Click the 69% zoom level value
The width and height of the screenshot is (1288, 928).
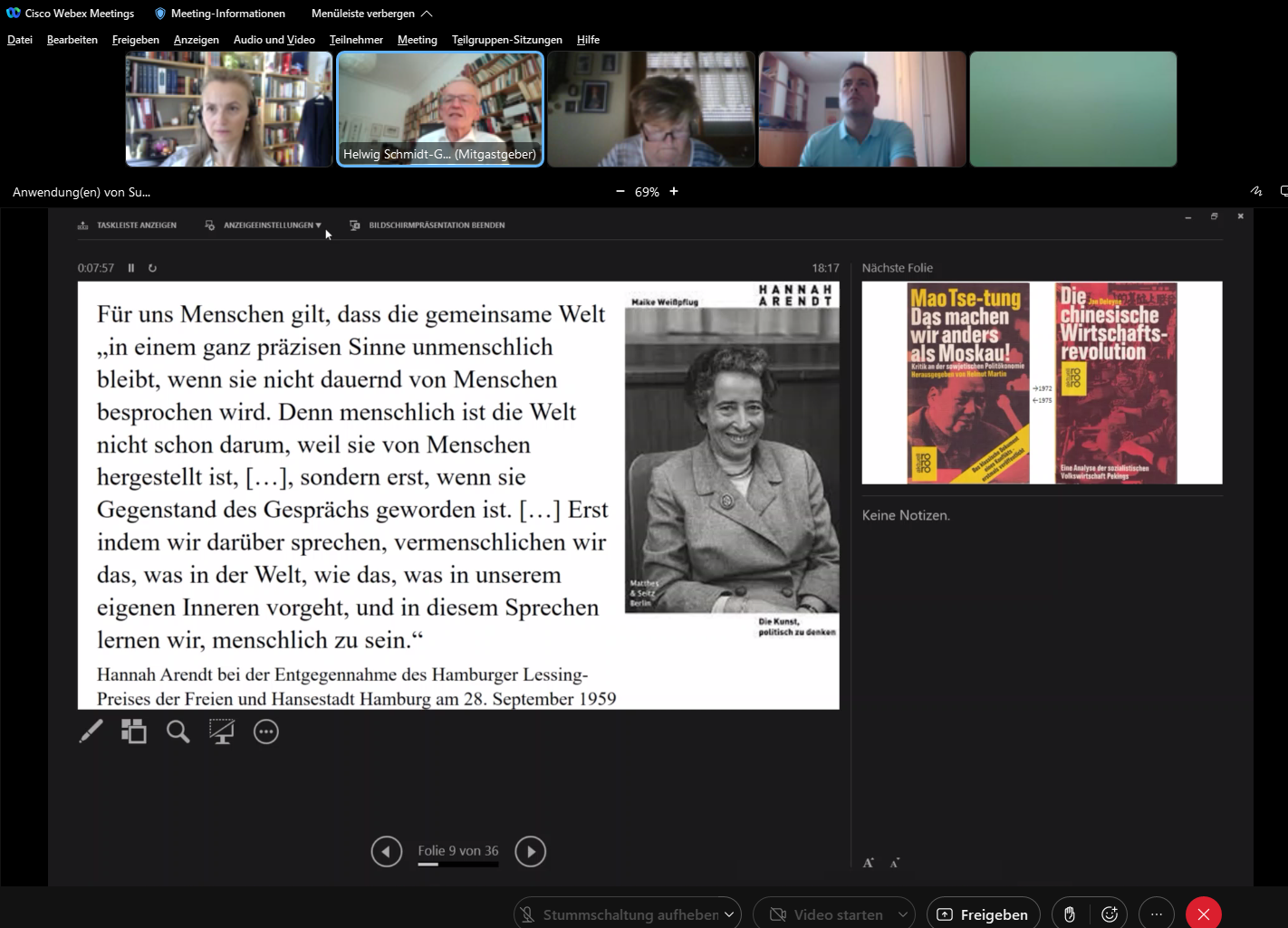(647, 192)
